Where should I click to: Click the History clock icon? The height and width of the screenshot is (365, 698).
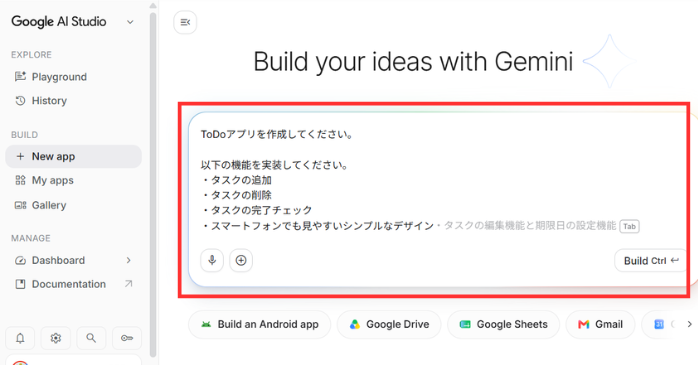coord(20,101)
